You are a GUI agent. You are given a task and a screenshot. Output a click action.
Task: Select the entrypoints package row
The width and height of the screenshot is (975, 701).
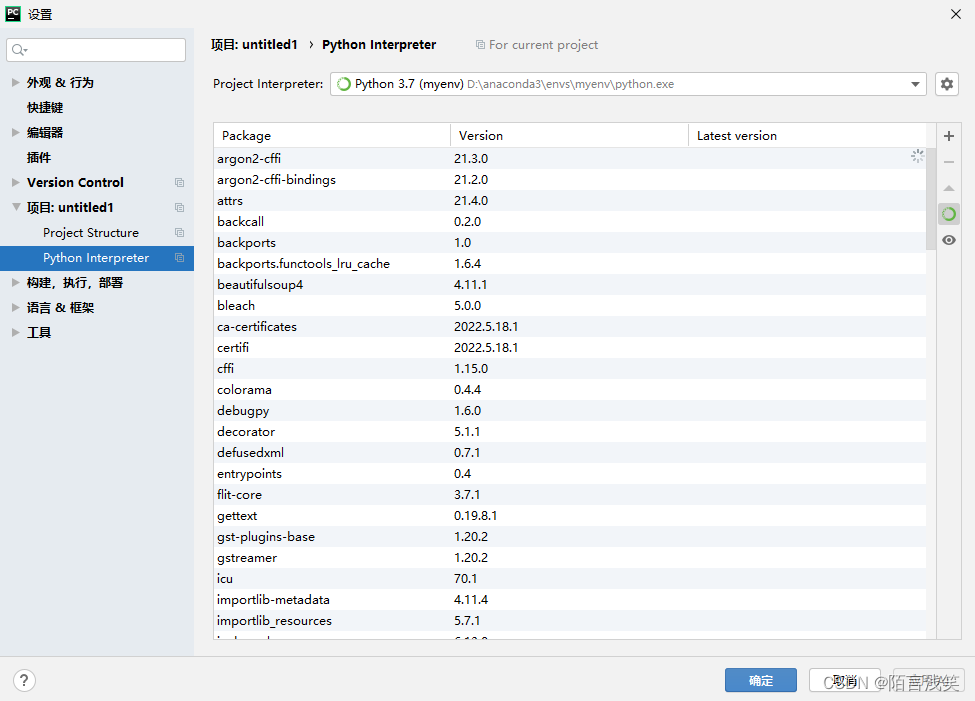(570, 473)
